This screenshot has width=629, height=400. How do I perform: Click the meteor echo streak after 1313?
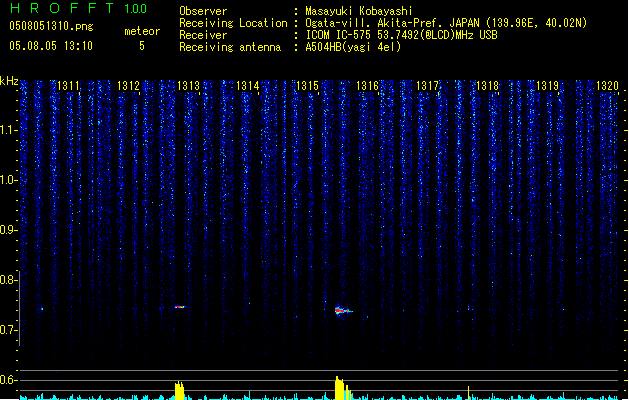[x=180, y=307]
